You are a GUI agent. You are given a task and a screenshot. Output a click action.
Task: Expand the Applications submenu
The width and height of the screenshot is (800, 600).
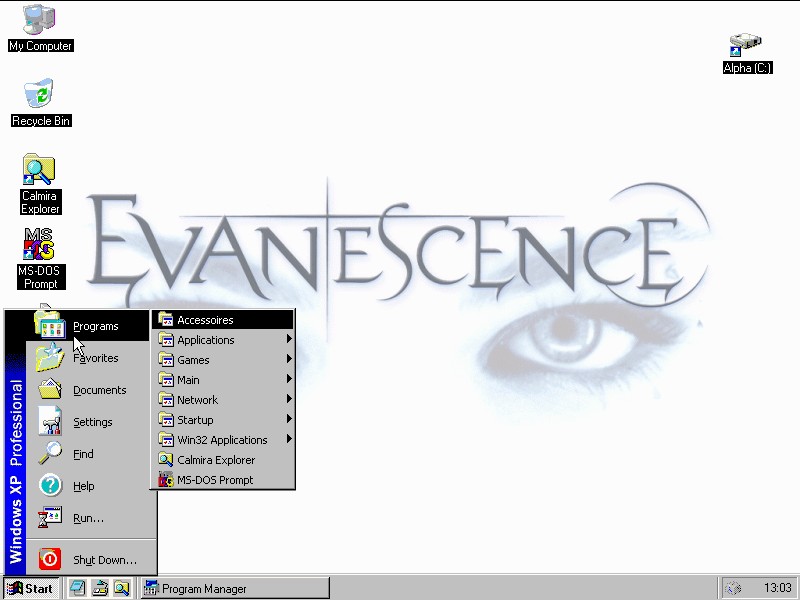205,340
